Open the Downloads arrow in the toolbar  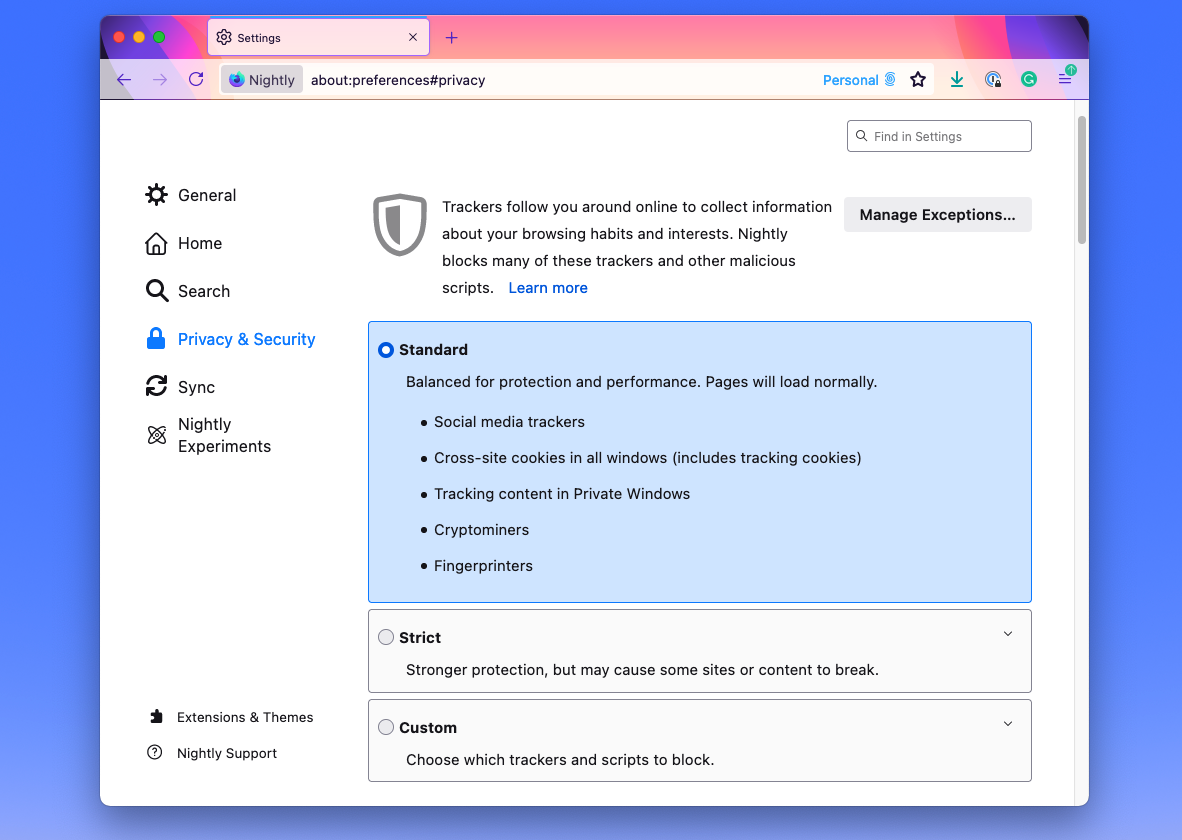(x=956, y=79)
